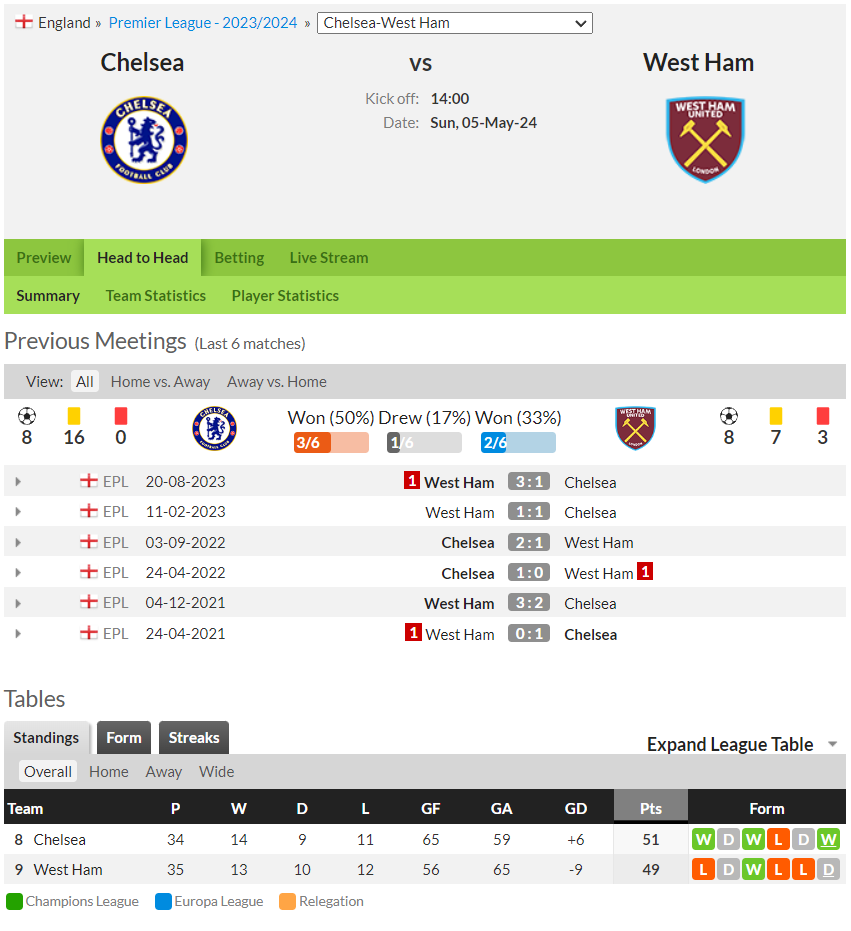Click the large Chelsea club crest

click(x=144, y=140)
